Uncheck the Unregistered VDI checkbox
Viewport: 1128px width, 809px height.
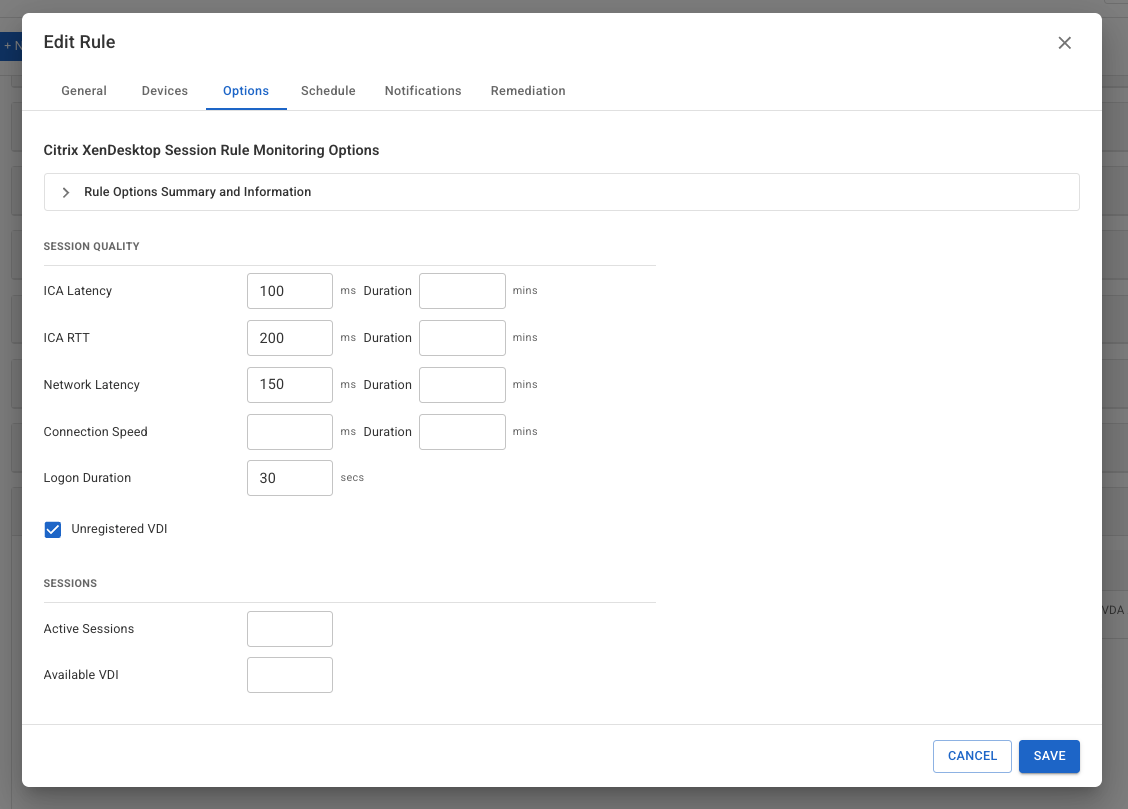tap(53, 530)
